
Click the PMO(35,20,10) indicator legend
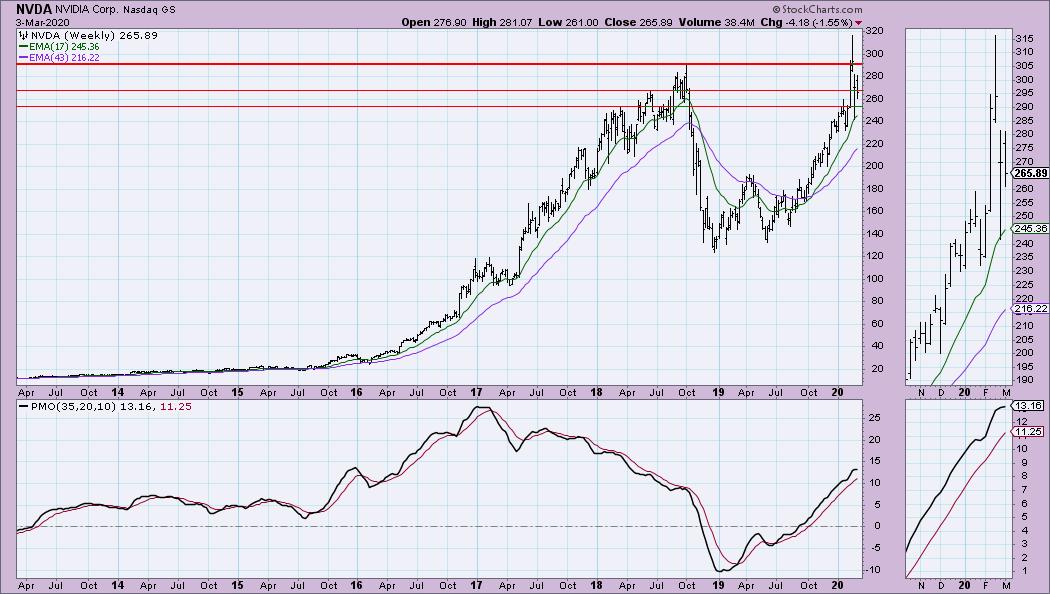(105, 406)
